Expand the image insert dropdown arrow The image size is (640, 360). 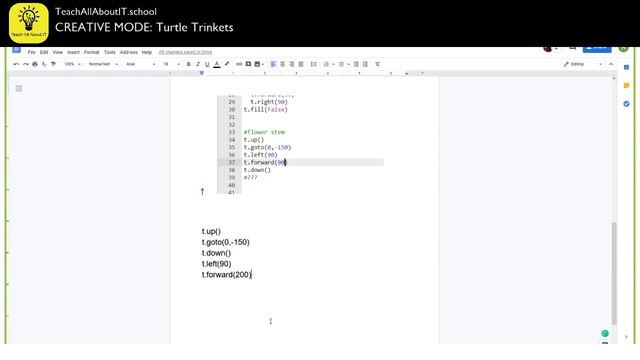(x=263, y=64)
